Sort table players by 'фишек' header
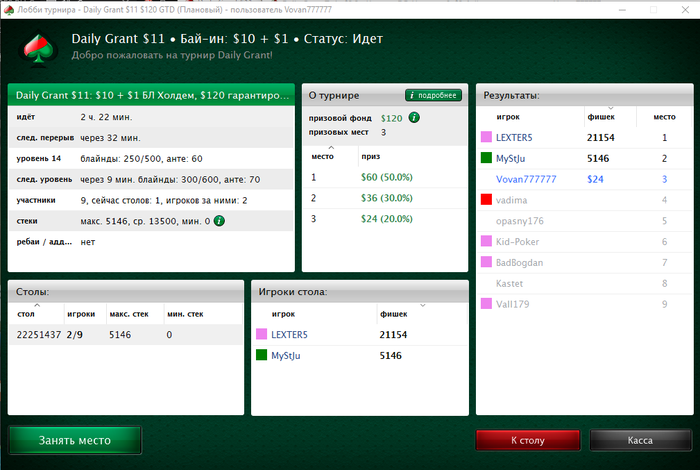 click(394, 314)
